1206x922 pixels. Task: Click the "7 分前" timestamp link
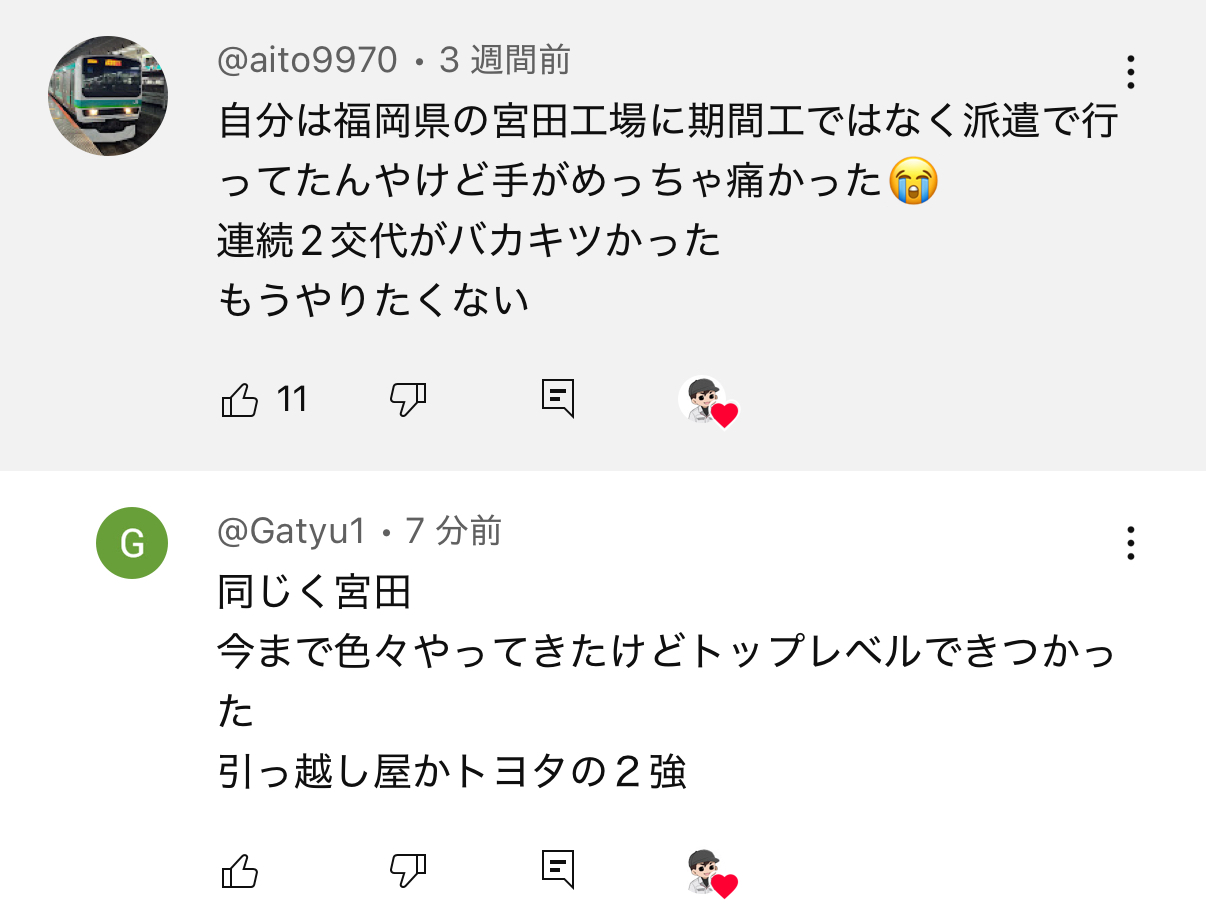point(453,531)
